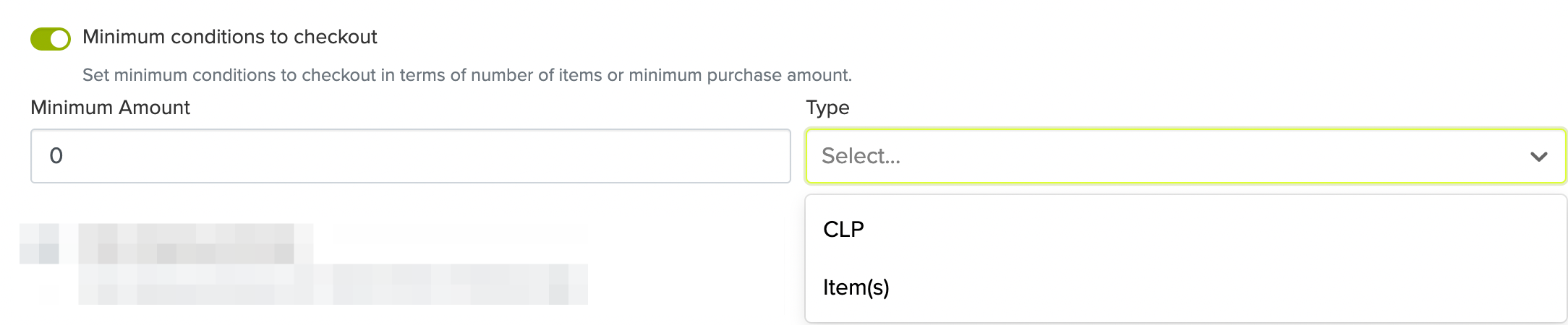Select Item(s) in the dropdown list

[856, 287]
